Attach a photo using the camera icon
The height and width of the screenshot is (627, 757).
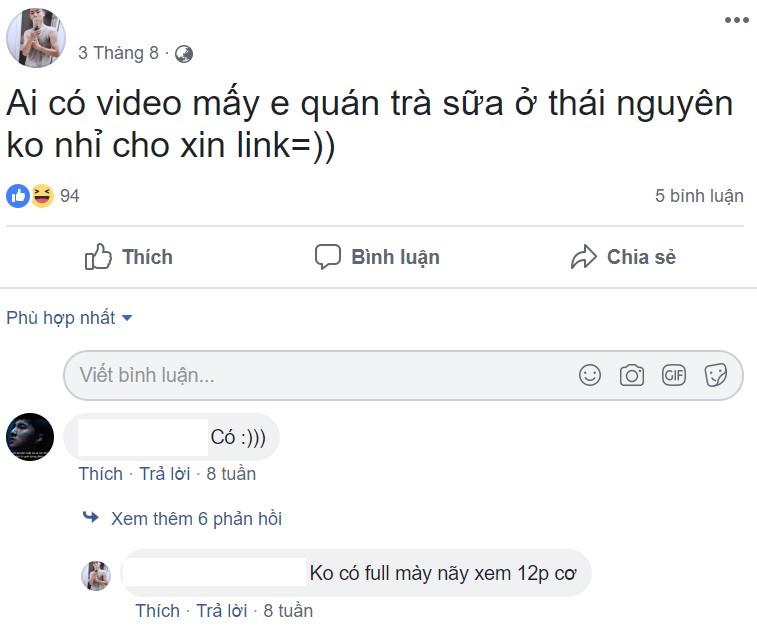pos(632,375)
